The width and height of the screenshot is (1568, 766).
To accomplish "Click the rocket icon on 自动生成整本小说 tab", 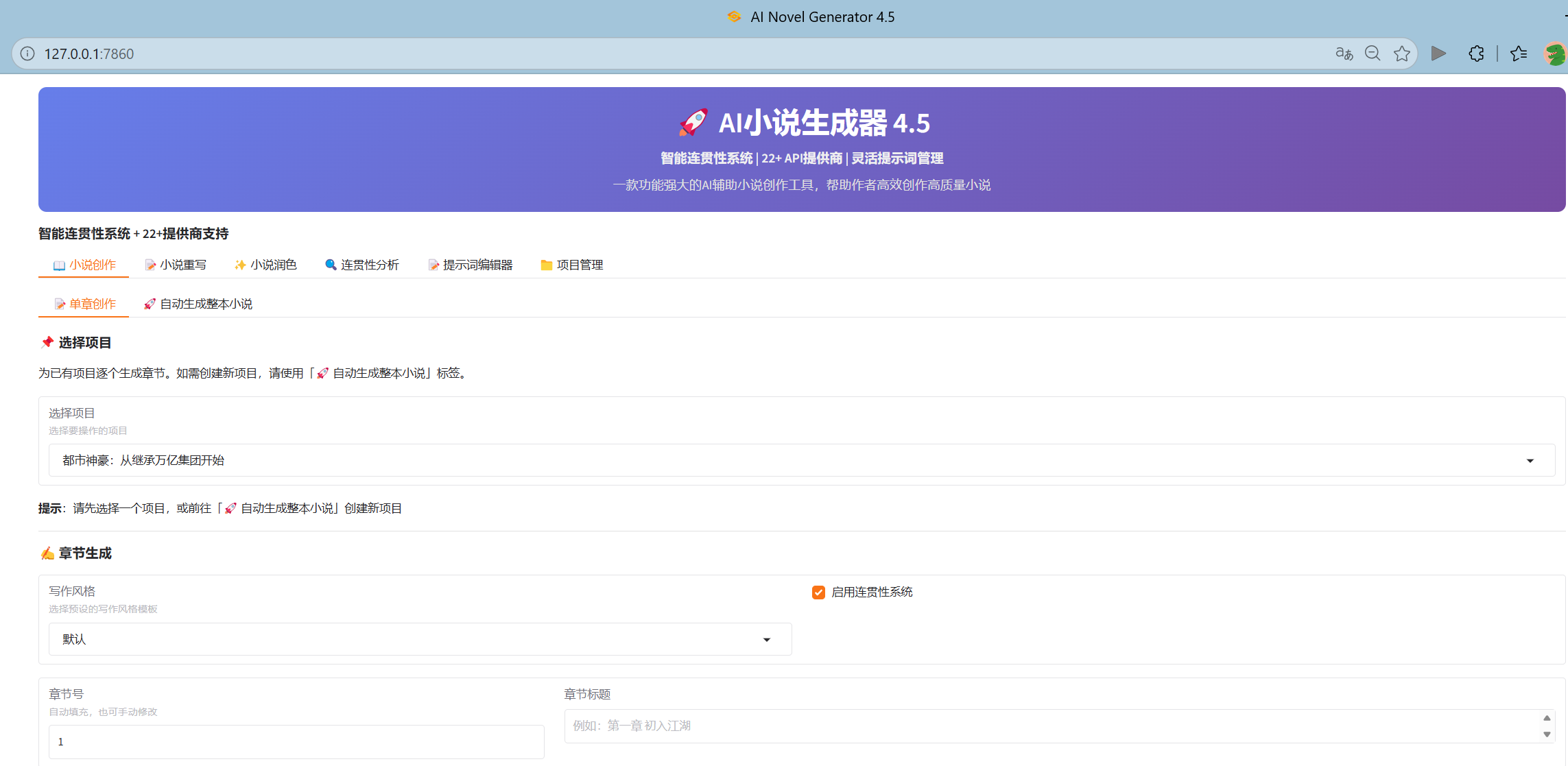I will click(x=150, y=304).
